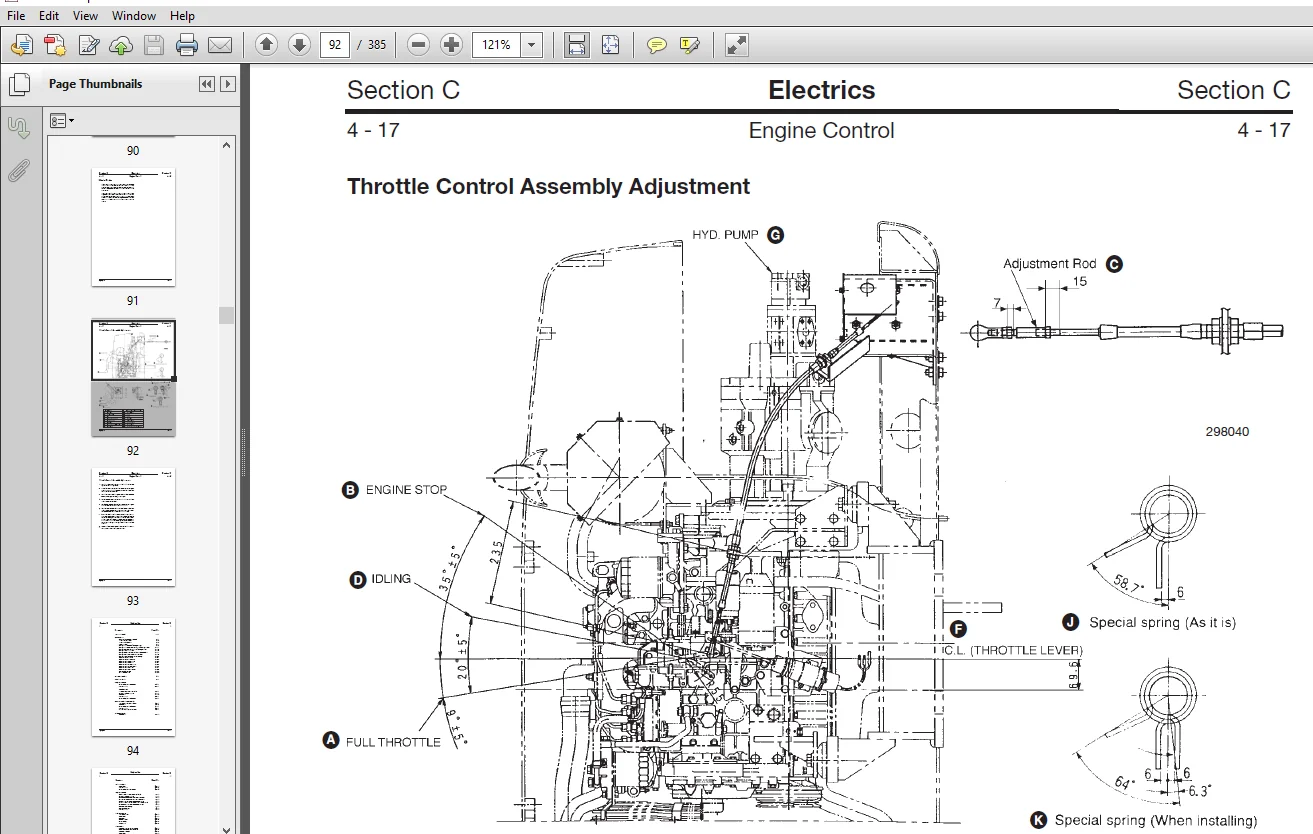Open the Attachments paperclip panel
The height and width of the screenshot is (834, 1313).
(x=18, y=171)
